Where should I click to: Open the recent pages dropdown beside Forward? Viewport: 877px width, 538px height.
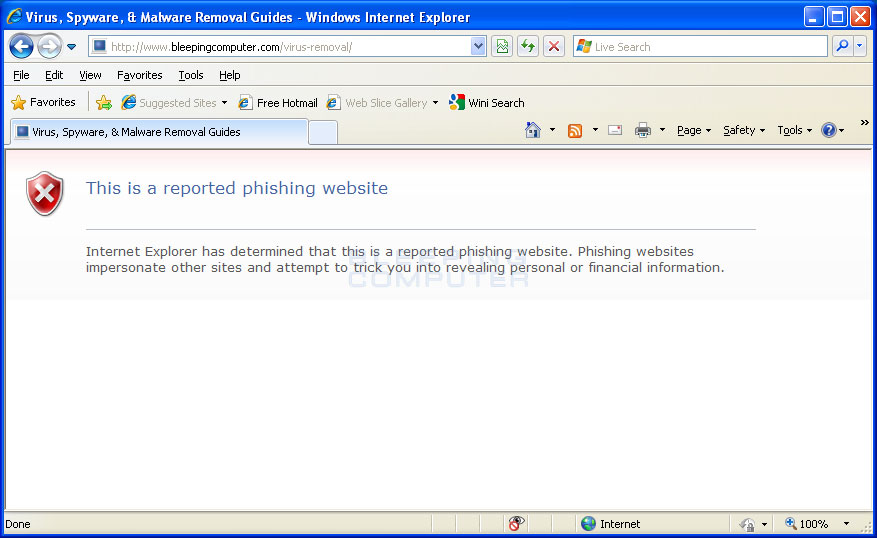pos(72,47)
